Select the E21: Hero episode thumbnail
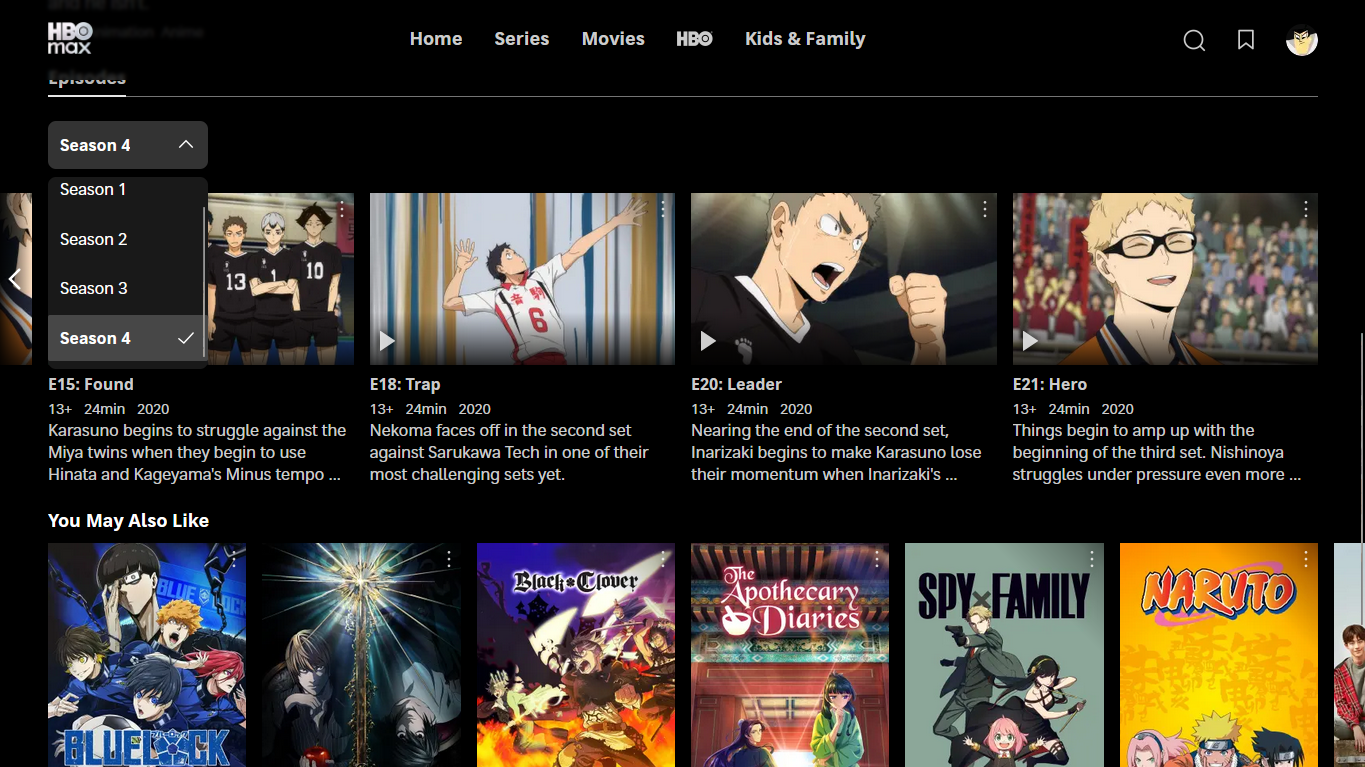This screenshot has width=1365, height=767. 1165,279
